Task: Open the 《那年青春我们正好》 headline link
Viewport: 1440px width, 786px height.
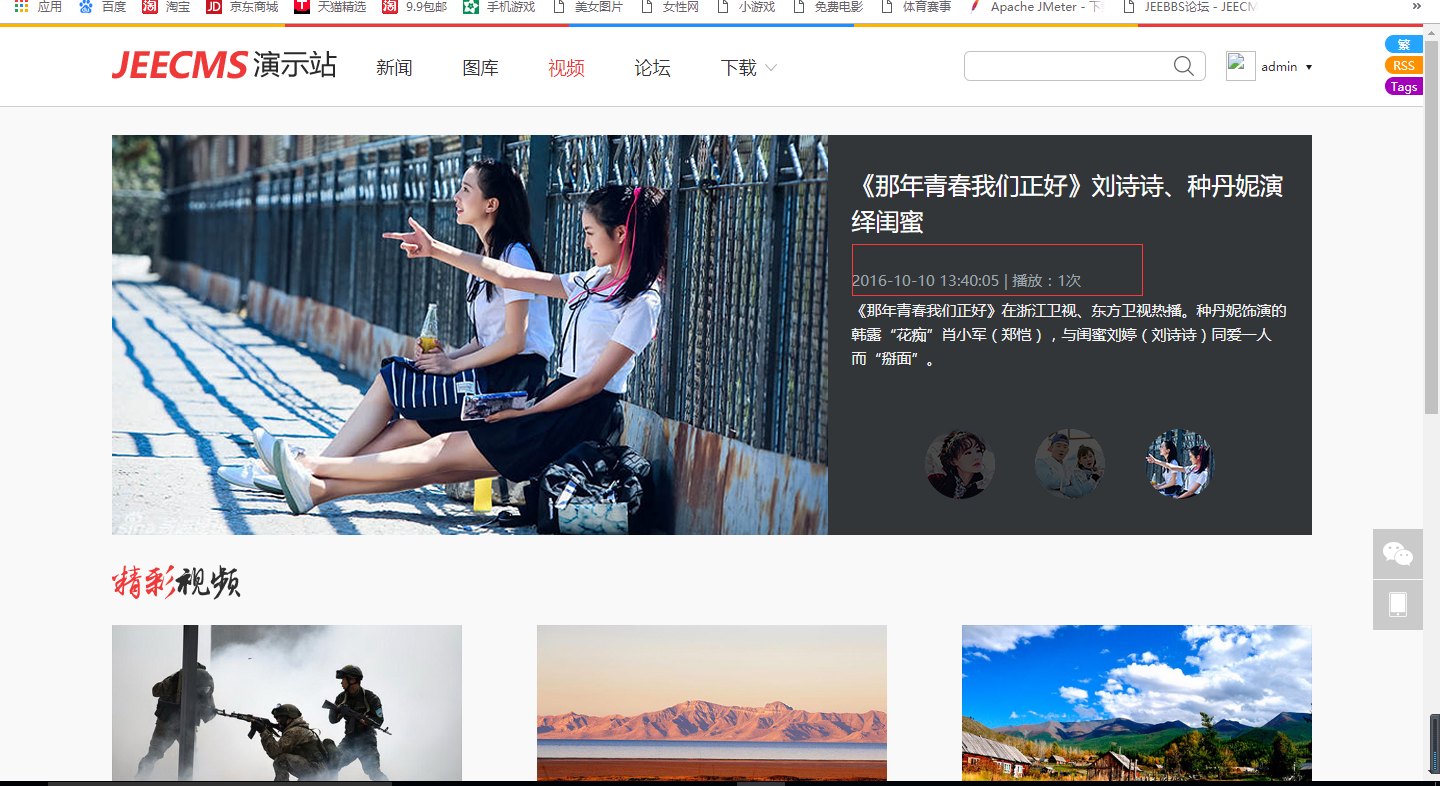Action: pyautogui.click(x=1067, y=203)
